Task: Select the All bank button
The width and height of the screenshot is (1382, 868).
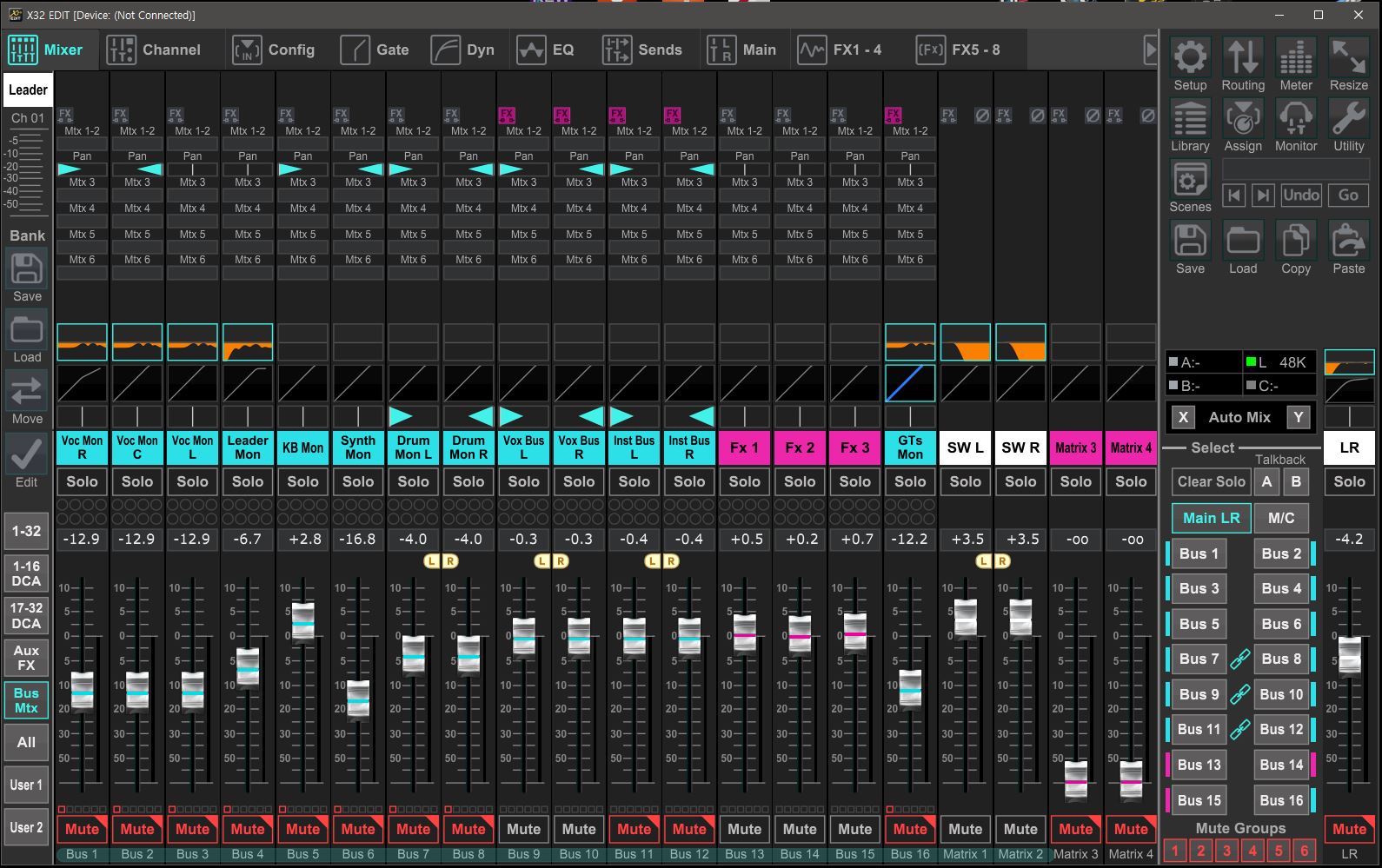Action: pos(27,742)
